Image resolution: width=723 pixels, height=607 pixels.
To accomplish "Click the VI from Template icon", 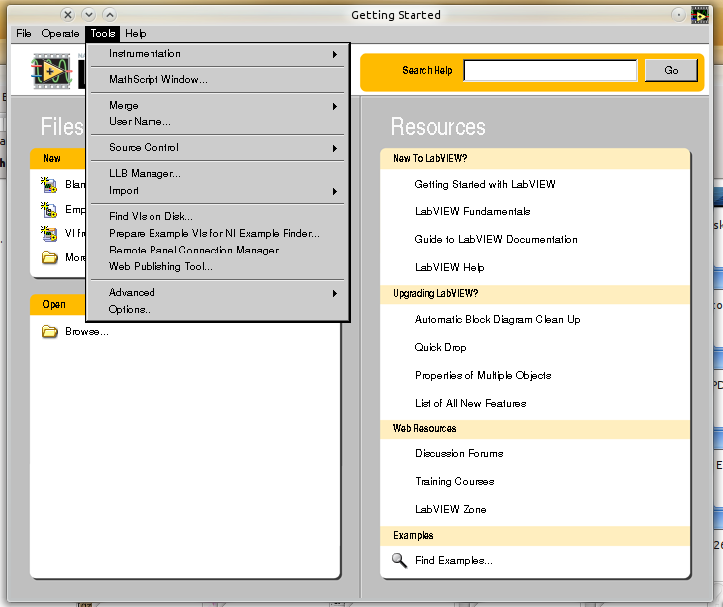I will 48,233.
